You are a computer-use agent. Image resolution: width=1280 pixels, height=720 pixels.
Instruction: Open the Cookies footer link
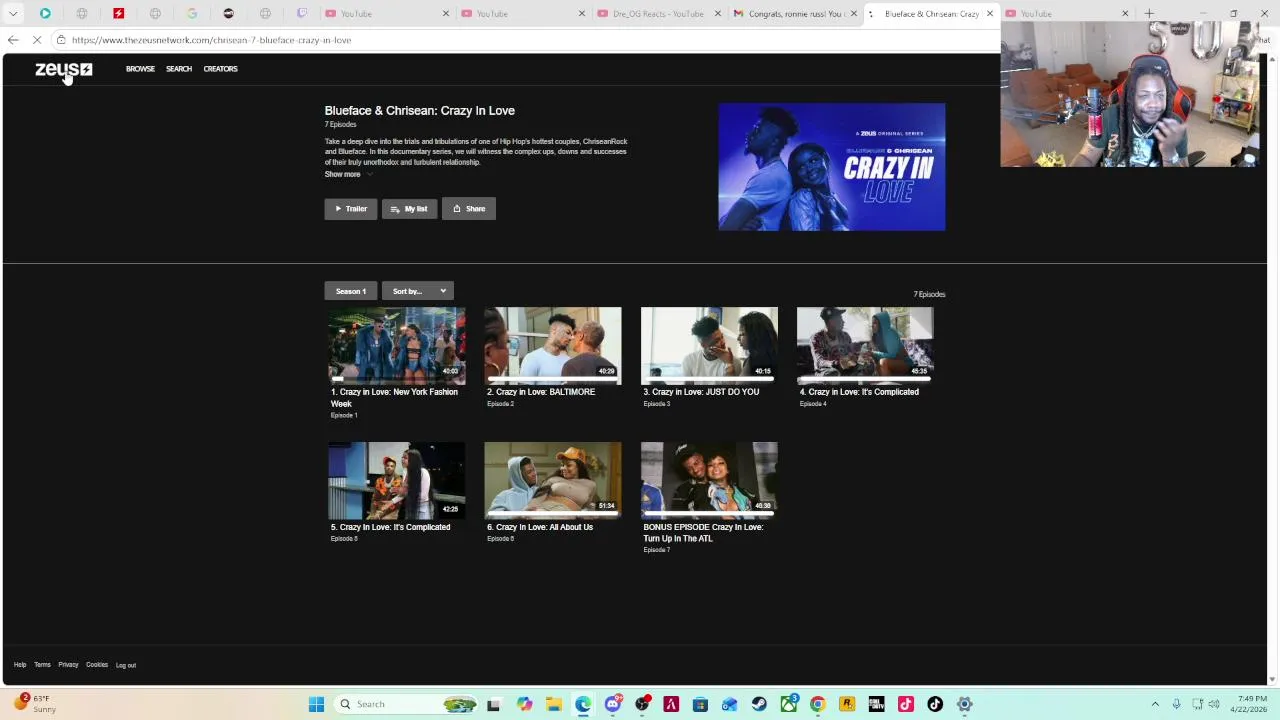[x=97, y=665]
